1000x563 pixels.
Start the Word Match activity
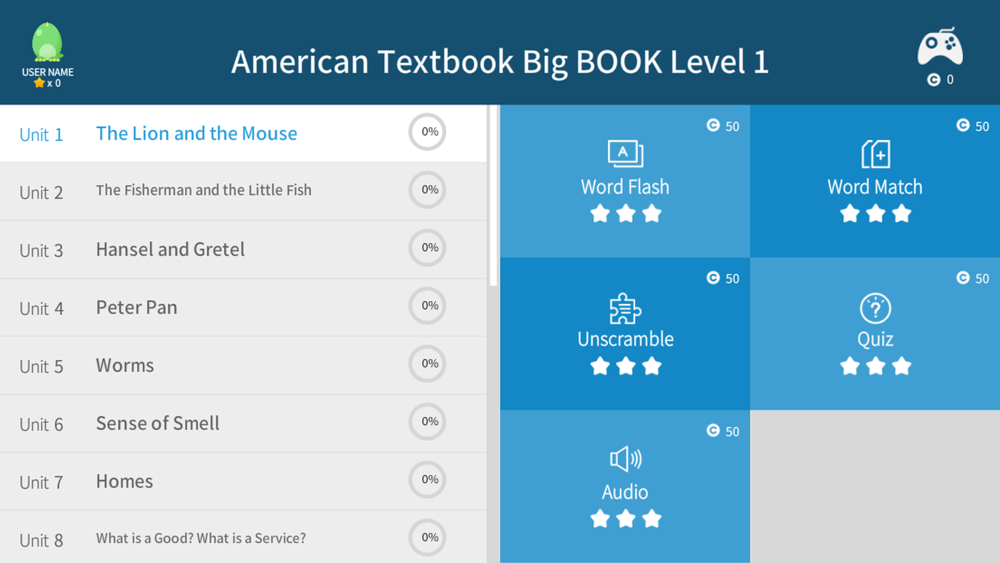click(x=875, y=181)
